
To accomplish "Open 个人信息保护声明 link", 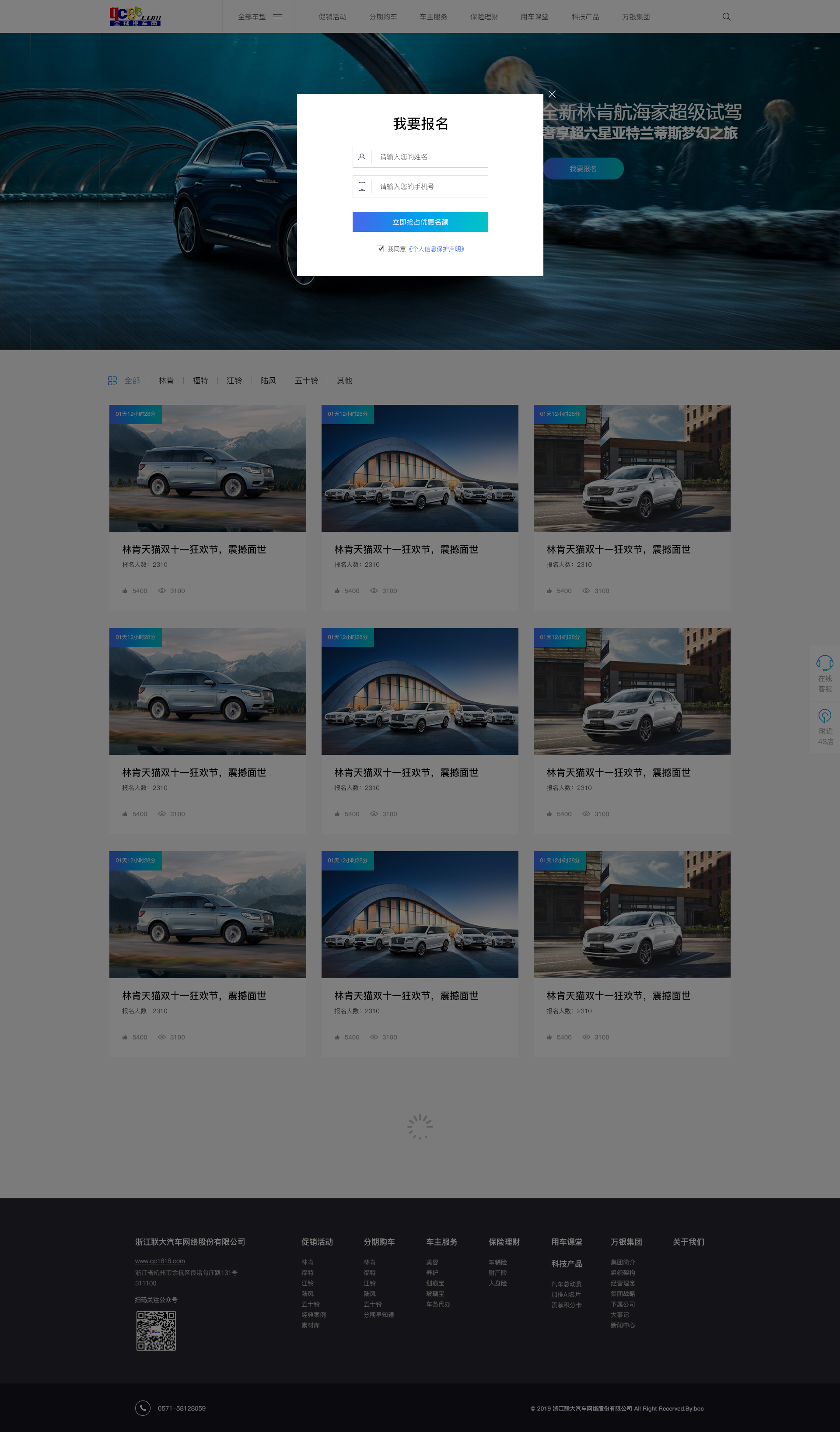I will click(436, 249).
